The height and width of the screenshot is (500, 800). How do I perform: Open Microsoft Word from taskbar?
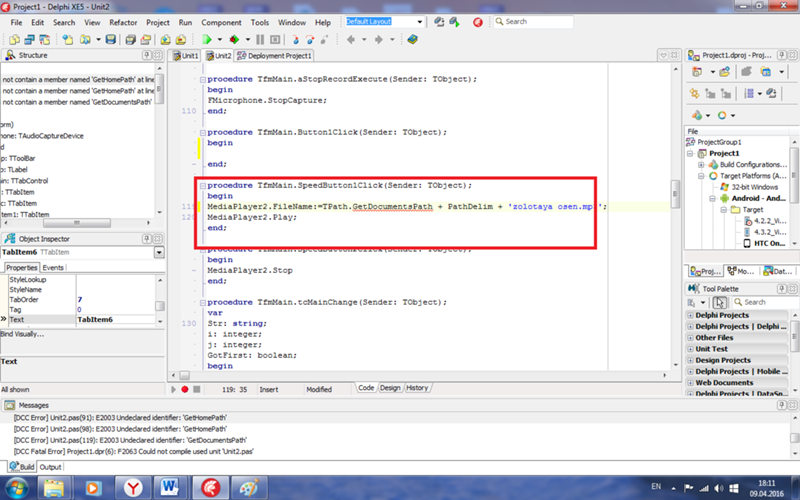point(169,488)
